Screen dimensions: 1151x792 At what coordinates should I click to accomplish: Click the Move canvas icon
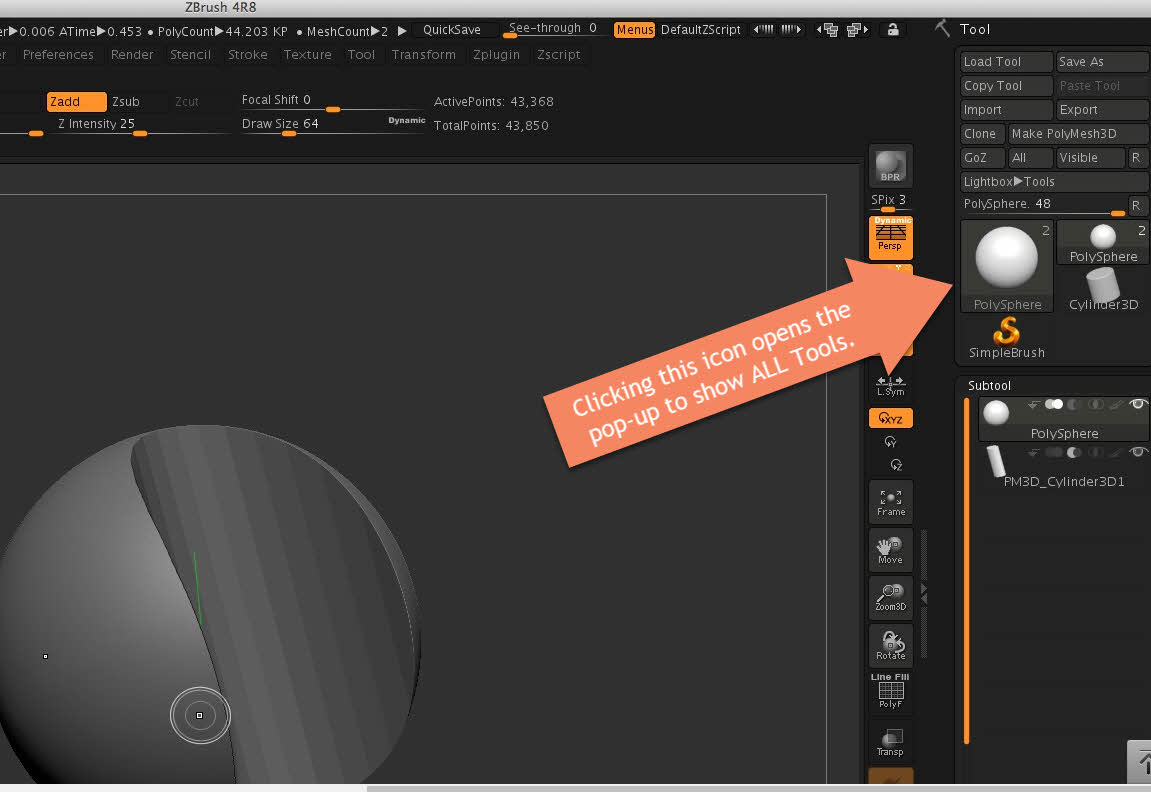[x=890, y=550]
